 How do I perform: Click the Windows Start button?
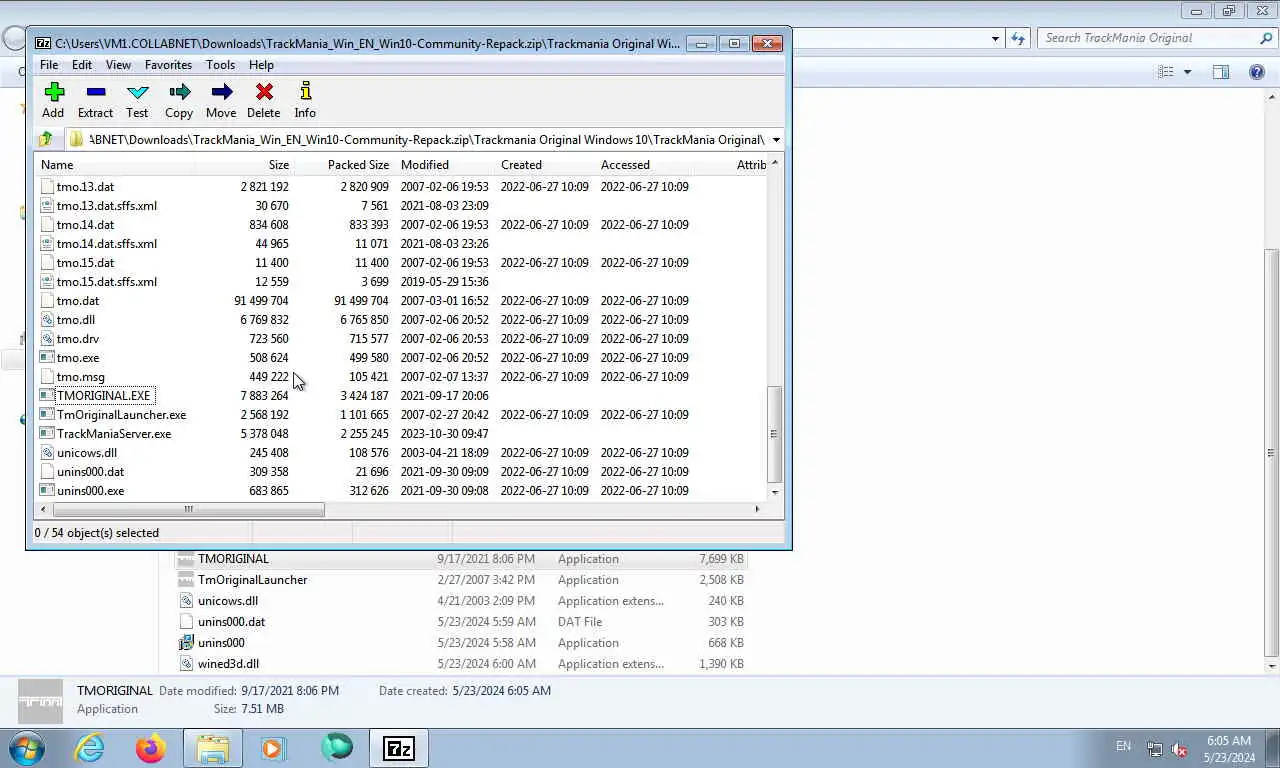tap(26, 748)
